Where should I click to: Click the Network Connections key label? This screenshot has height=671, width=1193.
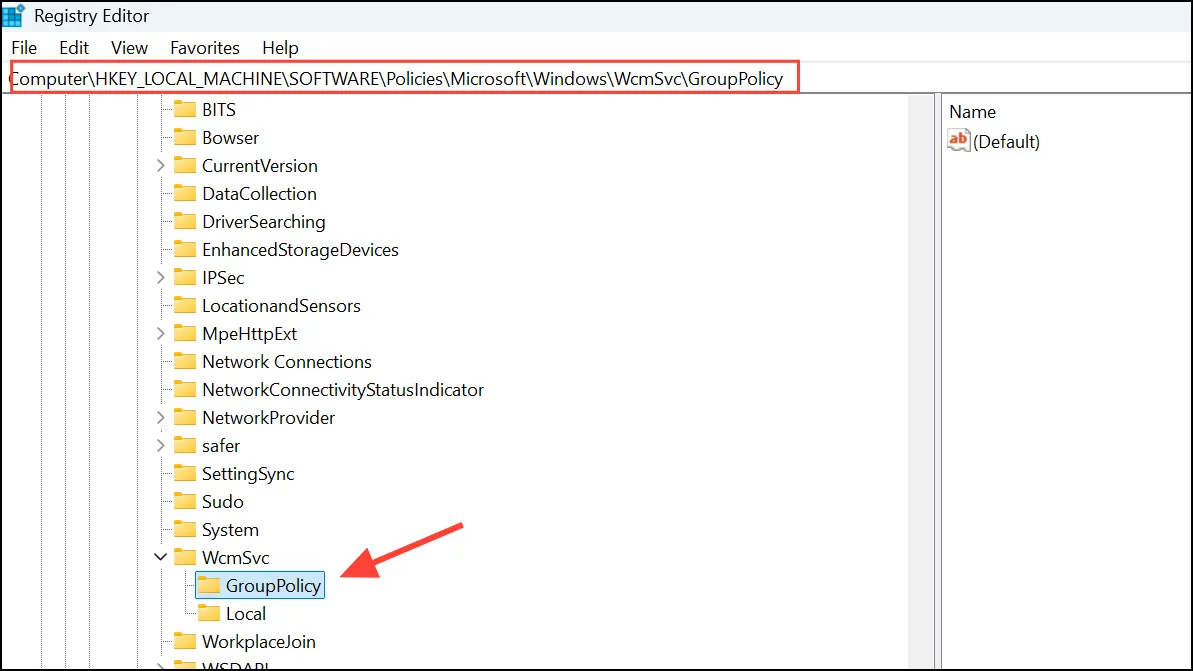point(287,362)
